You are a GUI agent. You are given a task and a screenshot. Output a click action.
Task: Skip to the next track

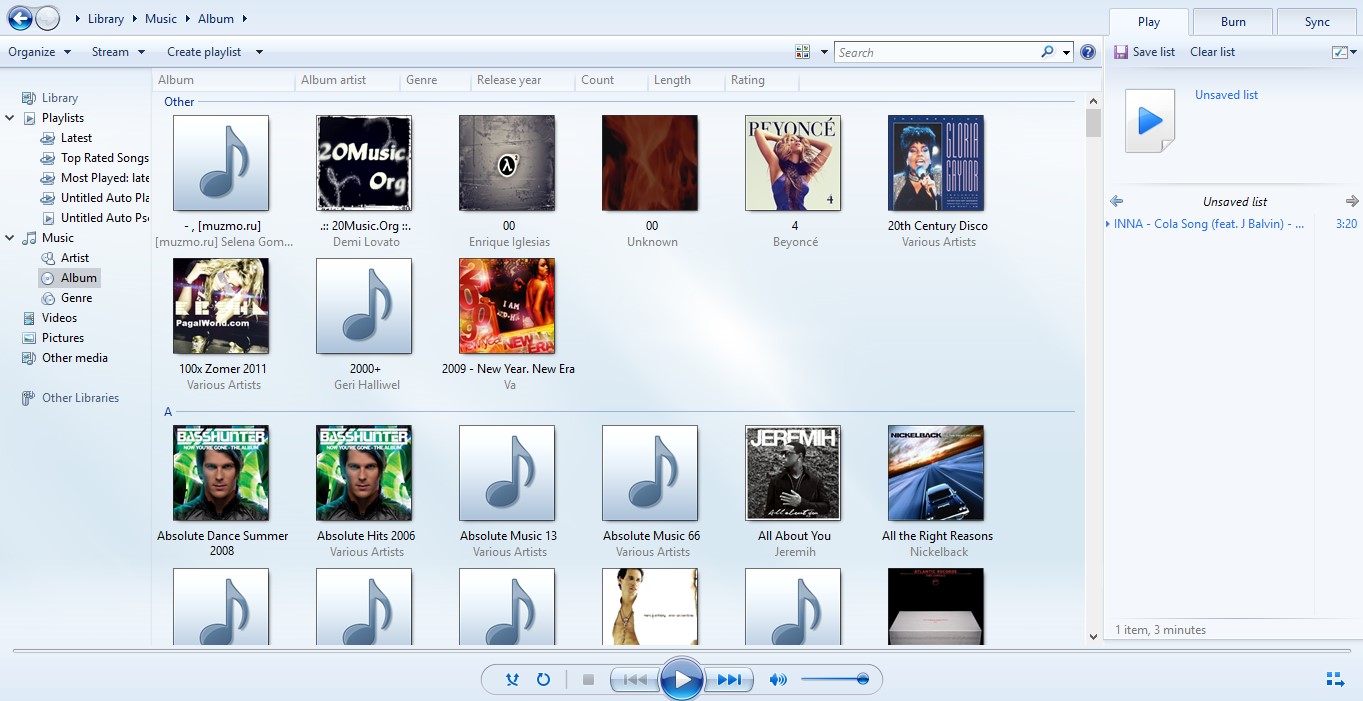coord(729,680)
